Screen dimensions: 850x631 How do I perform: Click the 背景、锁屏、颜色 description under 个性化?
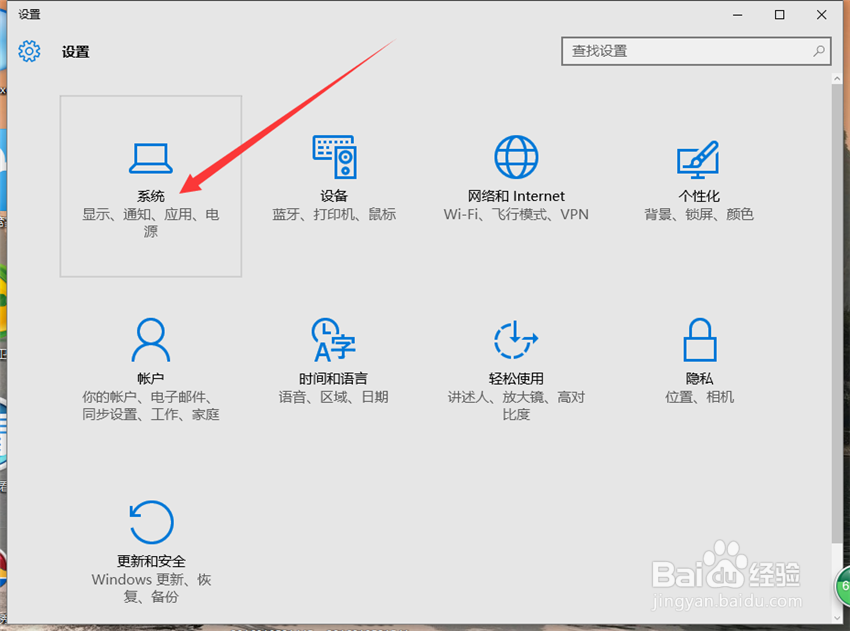coord(698,213)
